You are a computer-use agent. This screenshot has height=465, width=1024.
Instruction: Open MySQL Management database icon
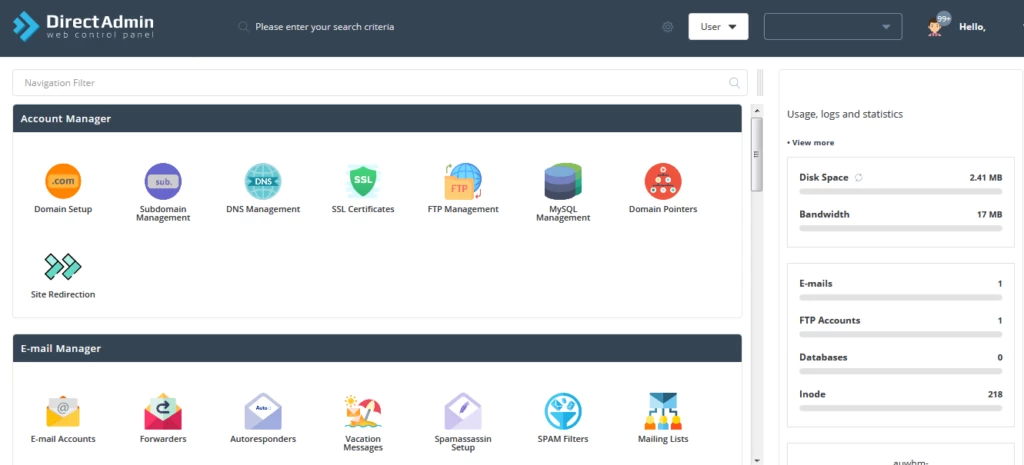point(563,182)
